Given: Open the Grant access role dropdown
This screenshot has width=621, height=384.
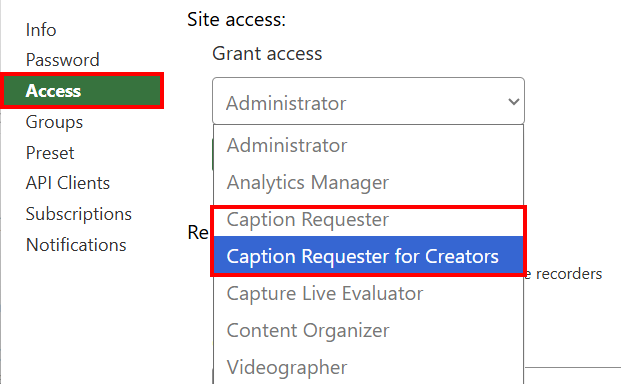Looking at the screenshot, I should [368, 101].
